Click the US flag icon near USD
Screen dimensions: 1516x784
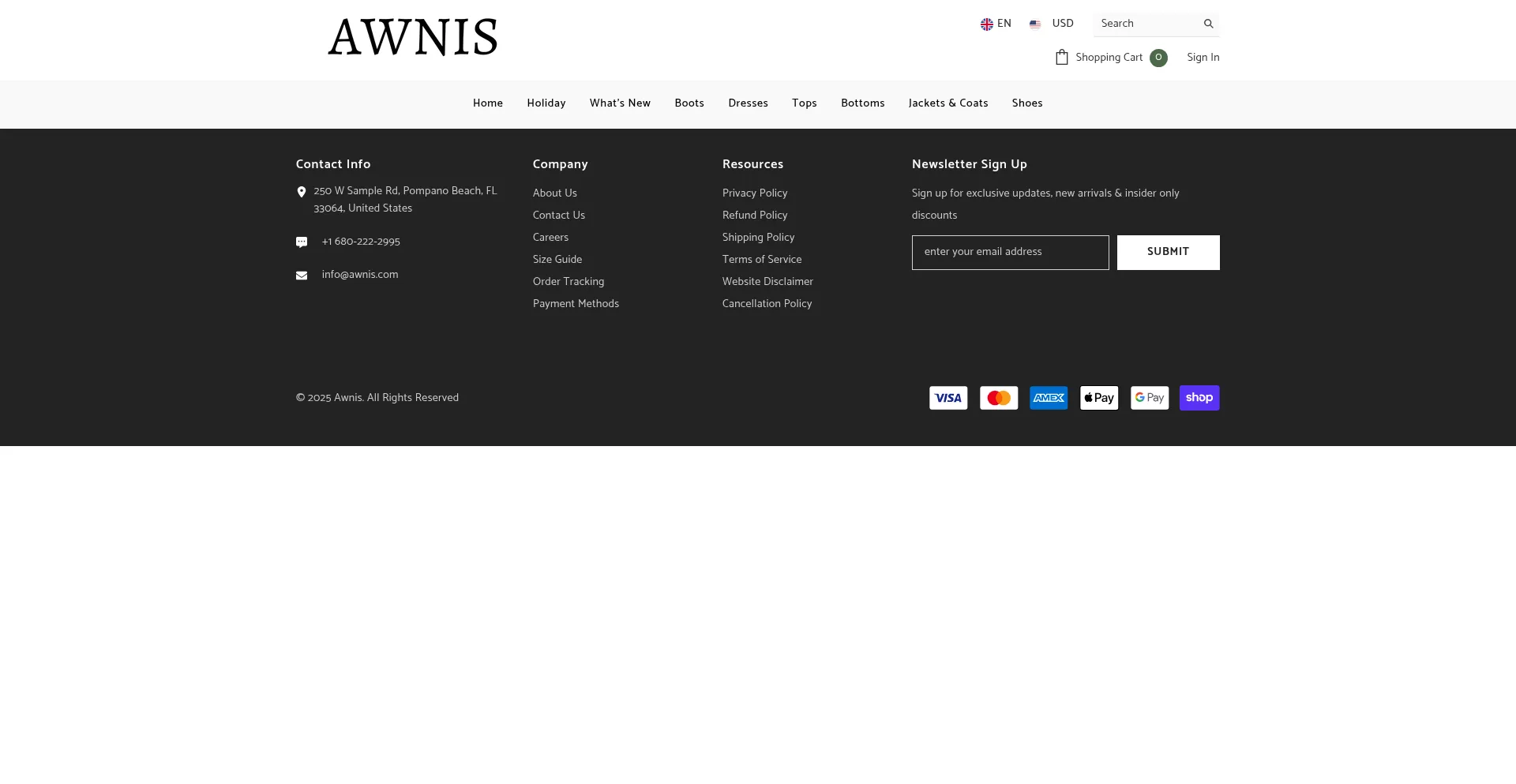click(x=1034, y=24)
